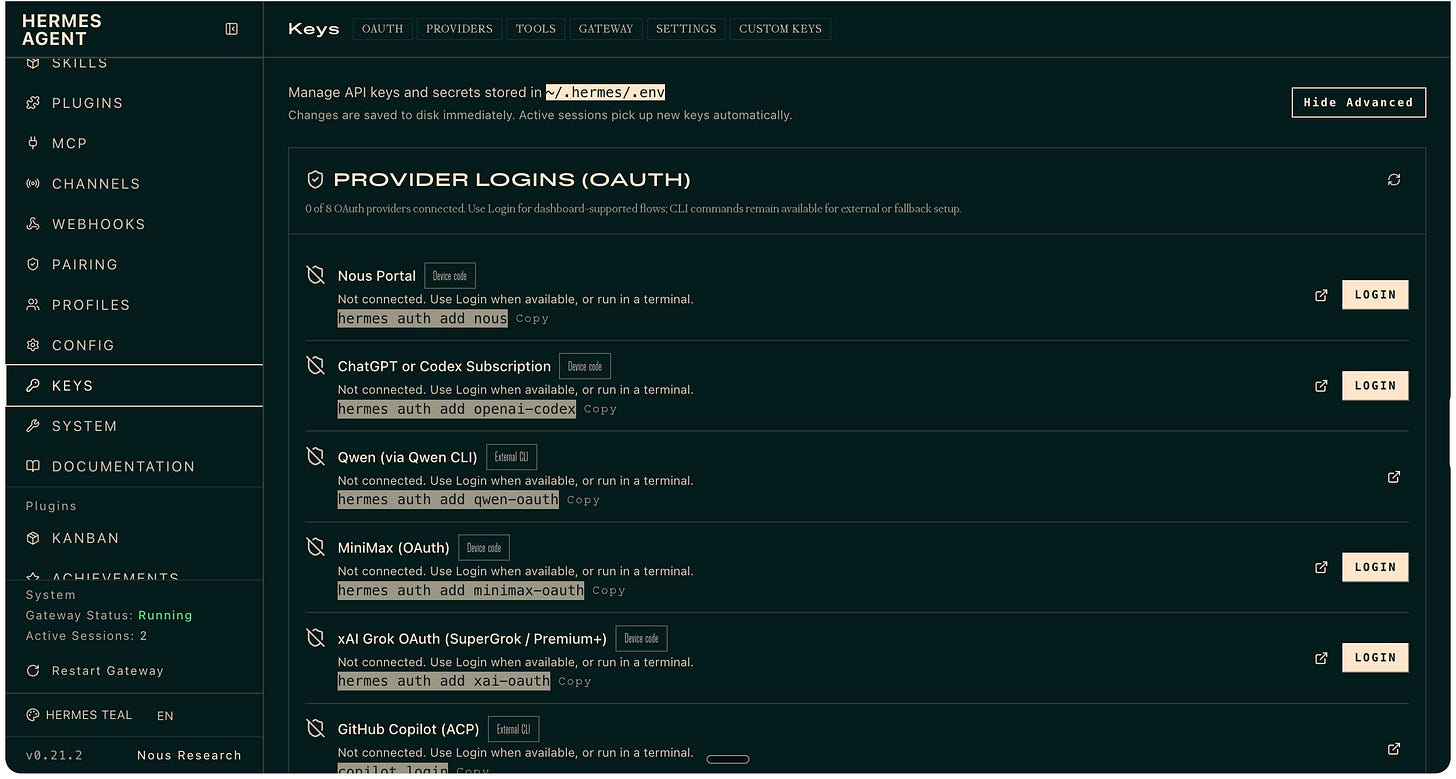Go to Channels in the sidebar
The height and width of the screenshot is (779, 1456).
(135, 184)
